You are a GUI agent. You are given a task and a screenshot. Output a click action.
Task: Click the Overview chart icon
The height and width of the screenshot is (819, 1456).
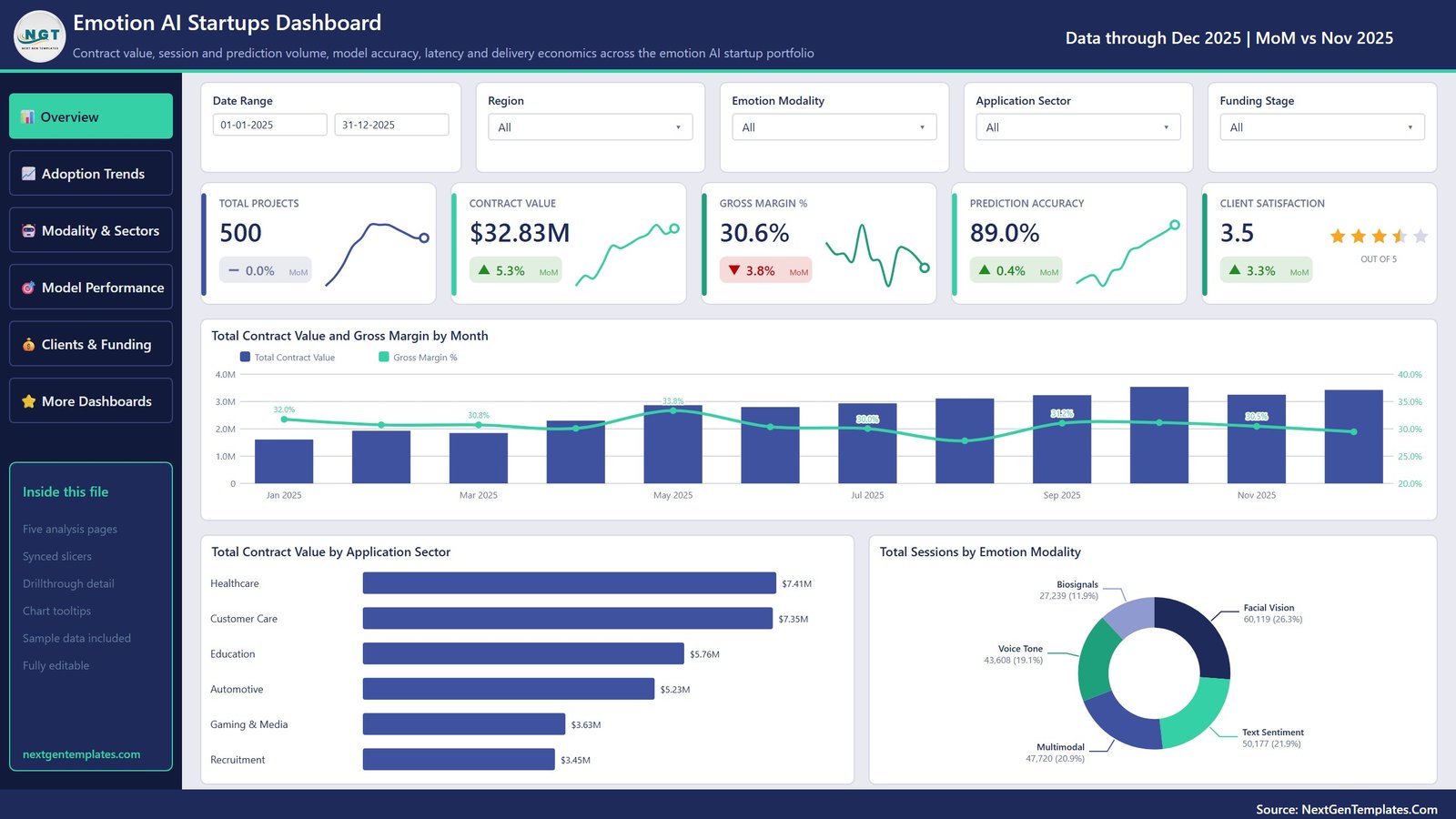[x=28, y=116]
